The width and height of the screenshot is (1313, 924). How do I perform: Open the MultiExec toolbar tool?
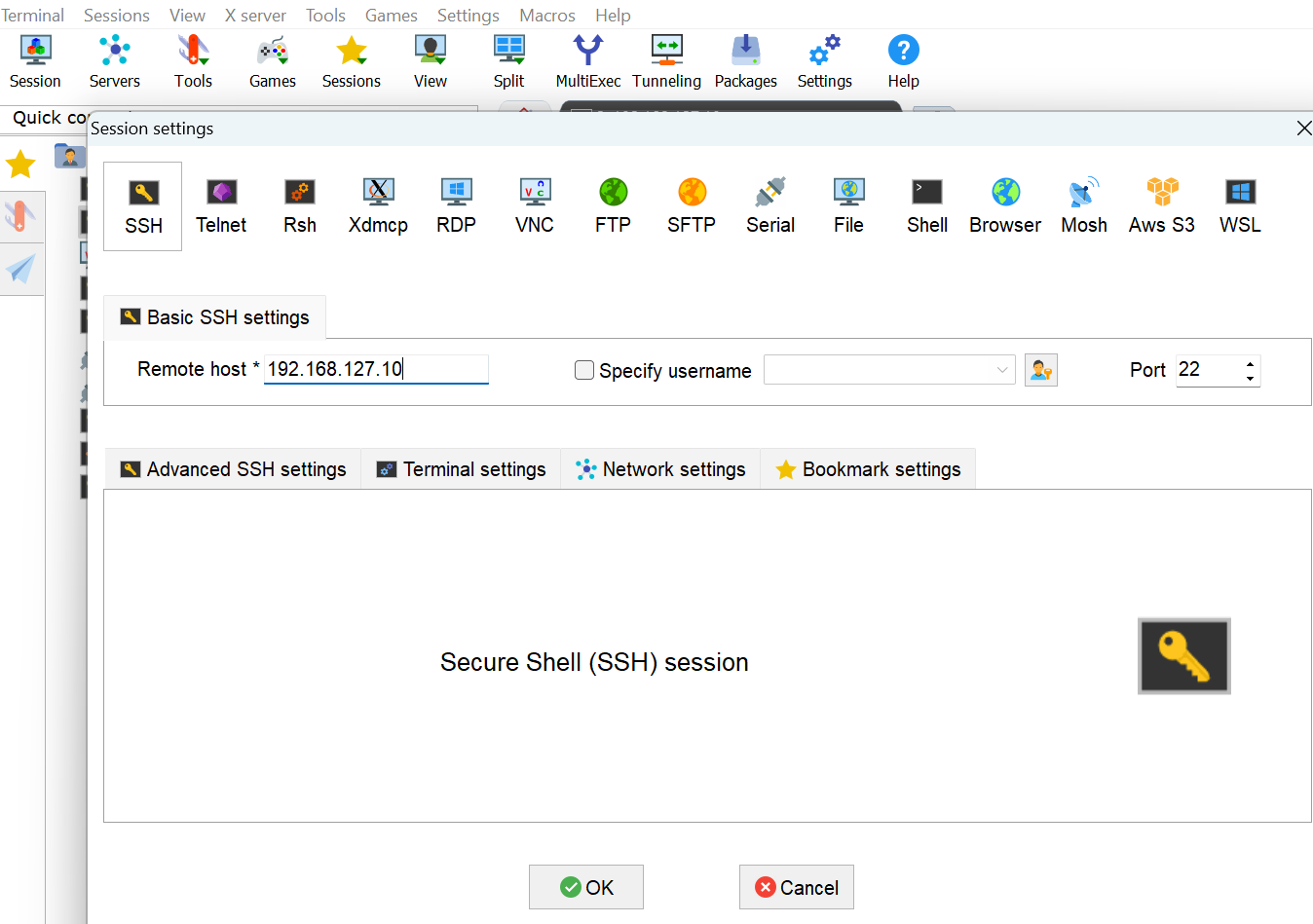click(587, 61)
